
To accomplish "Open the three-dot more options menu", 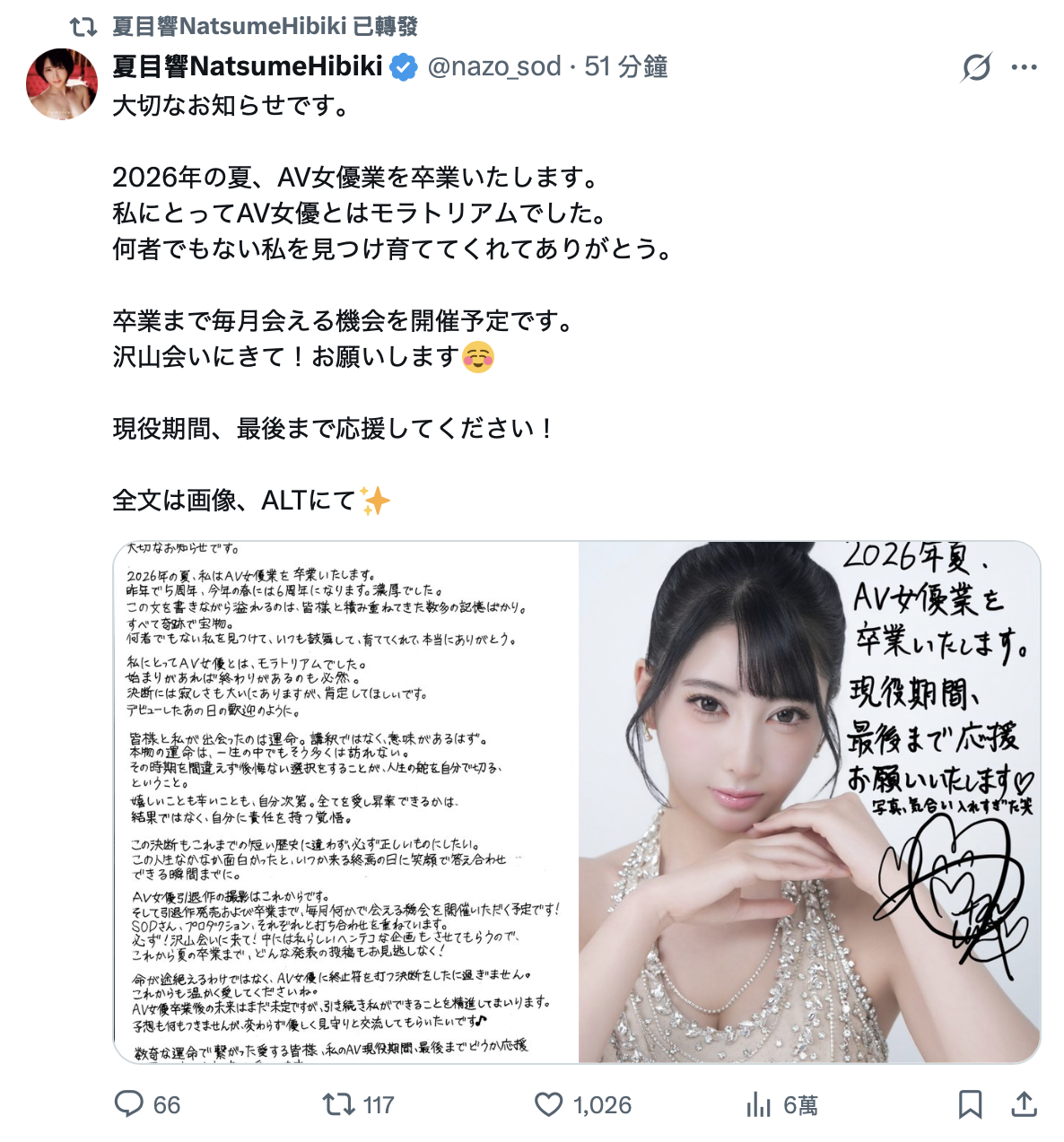I will pyautogui.click(x=1024, y=67).
